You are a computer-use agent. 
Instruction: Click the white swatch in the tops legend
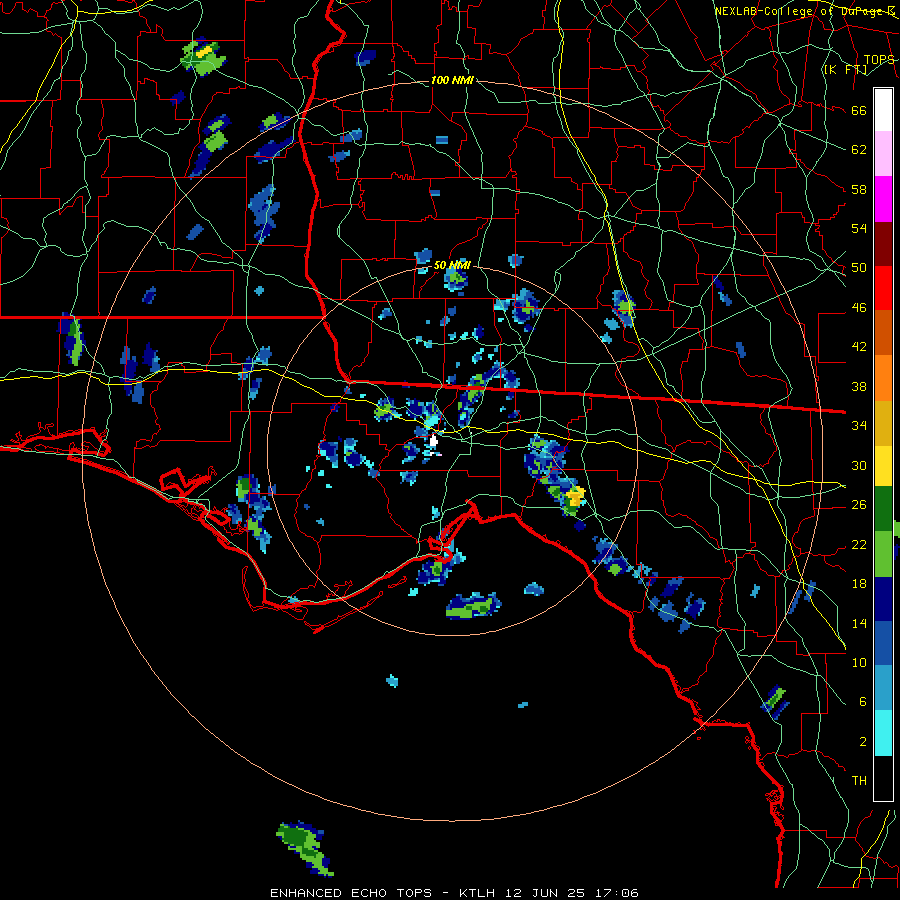883,110
